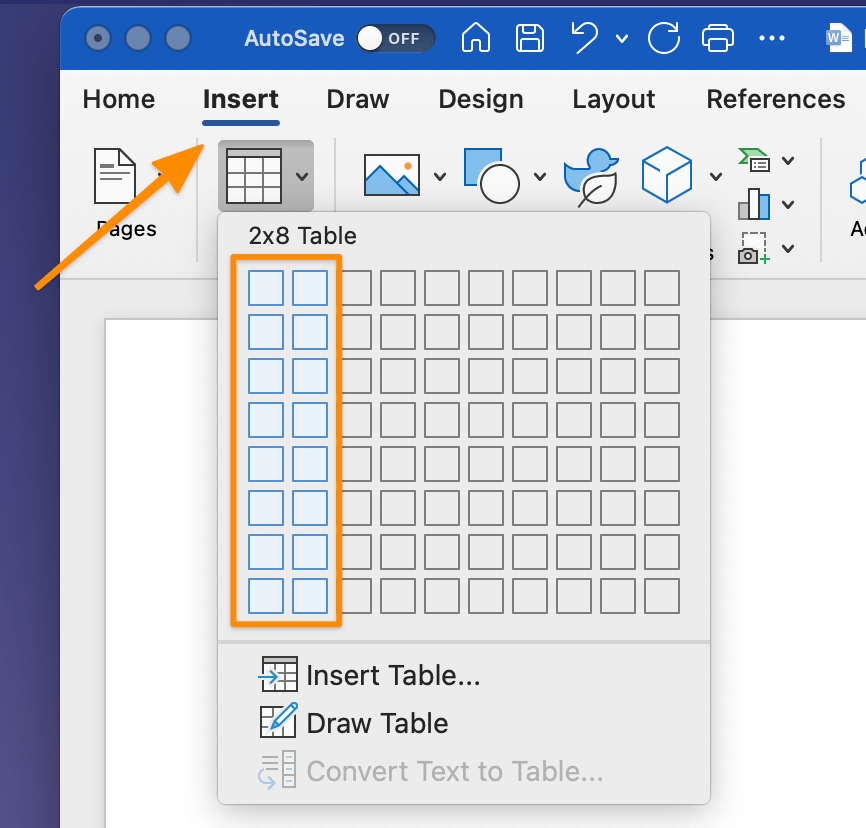Open the Shapes icon
The height and width of the screenshot is (828, 866).
click(x=492, y=175)
